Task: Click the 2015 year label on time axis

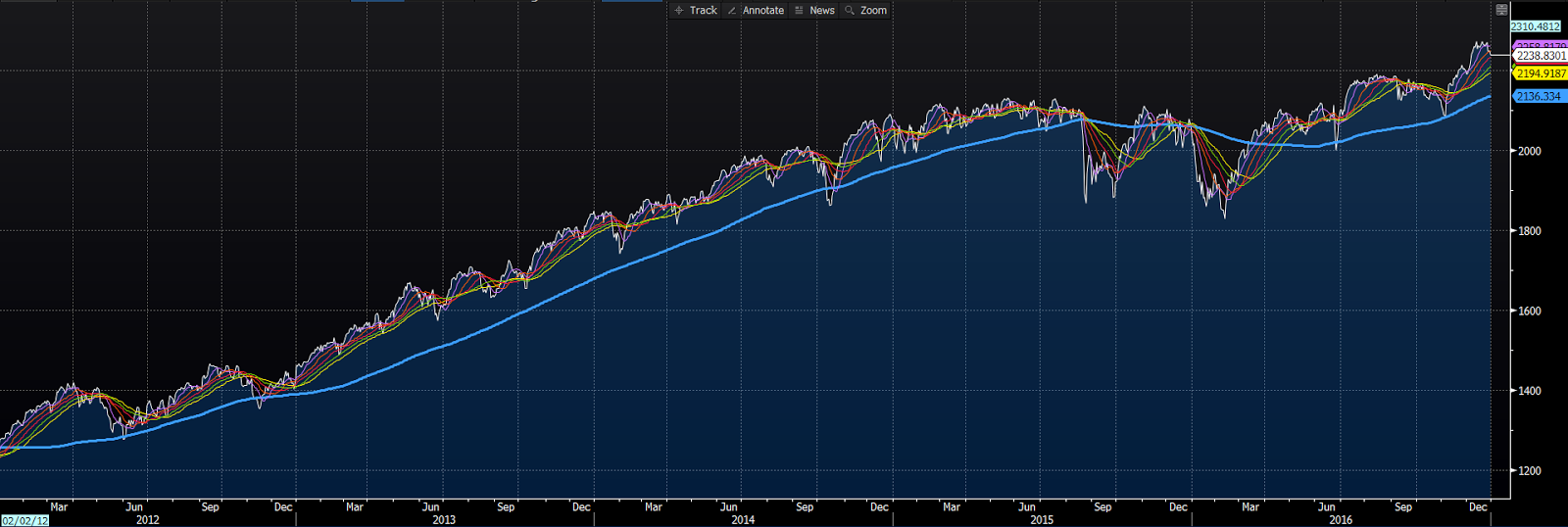Action: [x=1042, y=520]
